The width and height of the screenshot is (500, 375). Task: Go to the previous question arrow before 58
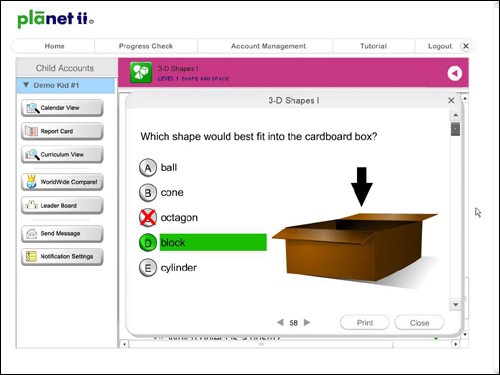(280, 322)
